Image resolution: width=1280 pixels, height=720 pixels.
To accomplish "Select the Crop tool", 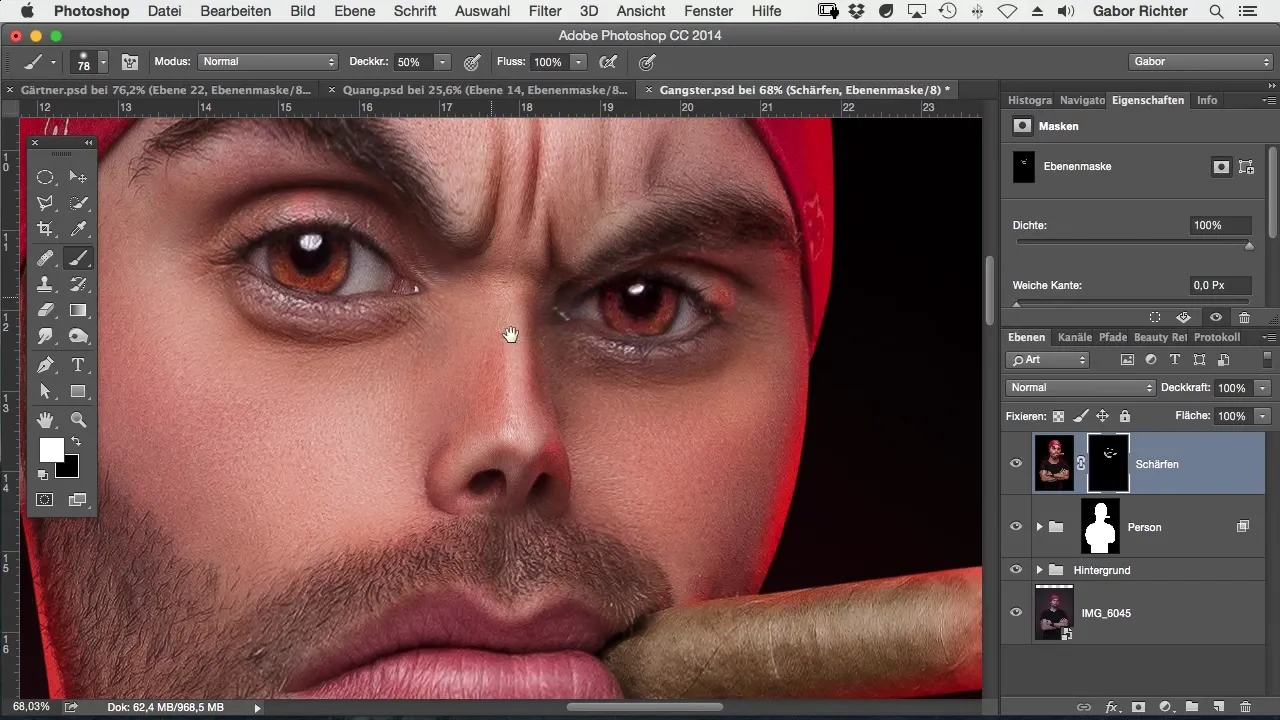I will tap(45, 230).
